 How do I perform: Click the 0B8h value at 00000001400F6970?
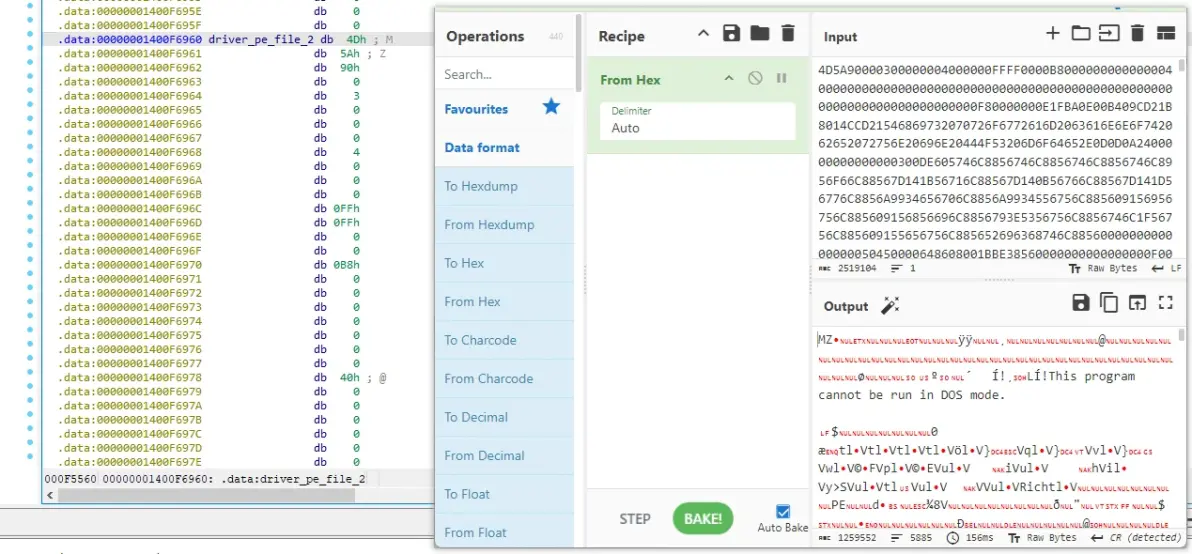tap(347, 265)
